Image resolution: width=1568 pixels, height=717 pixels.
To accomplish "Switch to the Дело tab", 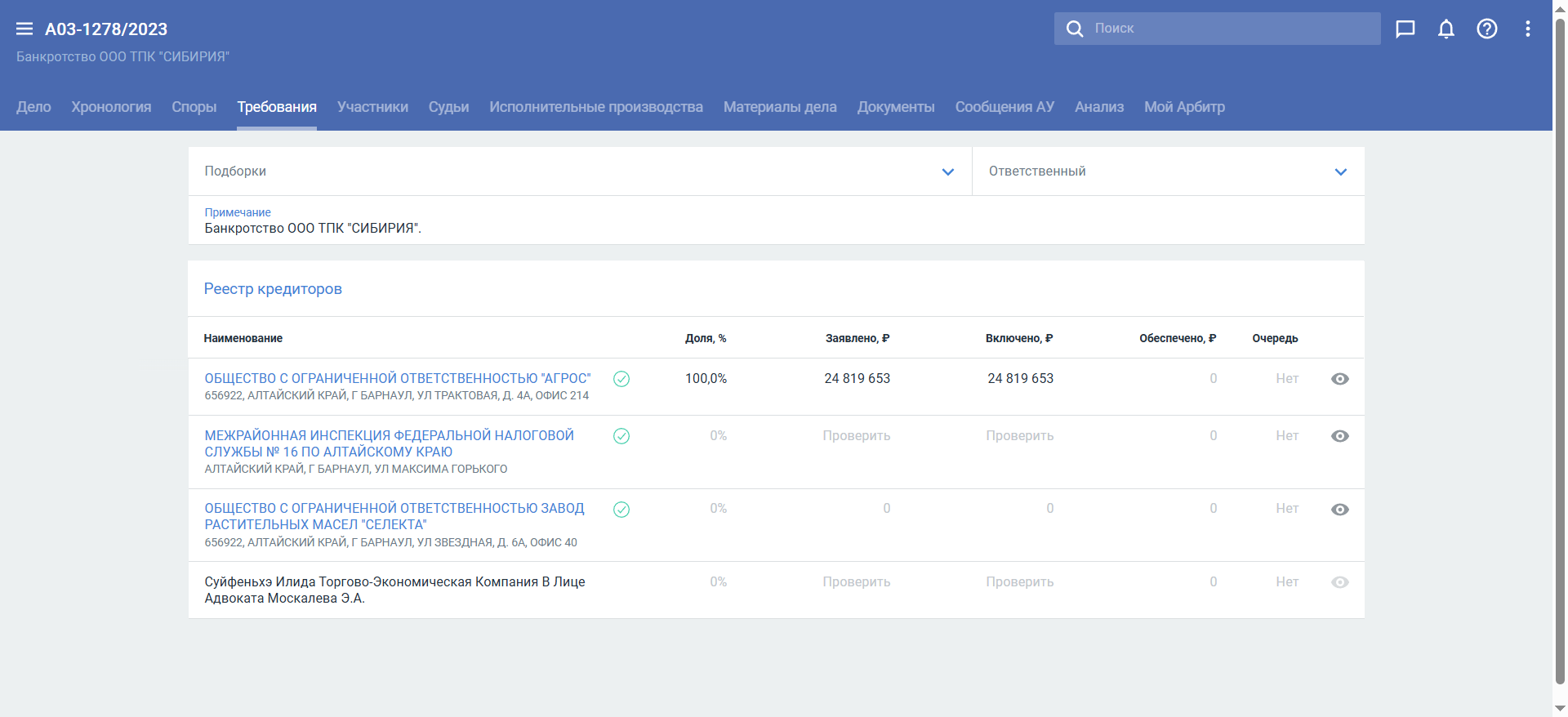I will coord(33,107).
